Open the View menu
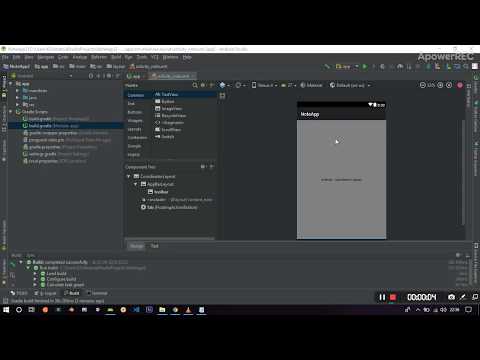This screenshot has width=480, height=360. point(29,57)
